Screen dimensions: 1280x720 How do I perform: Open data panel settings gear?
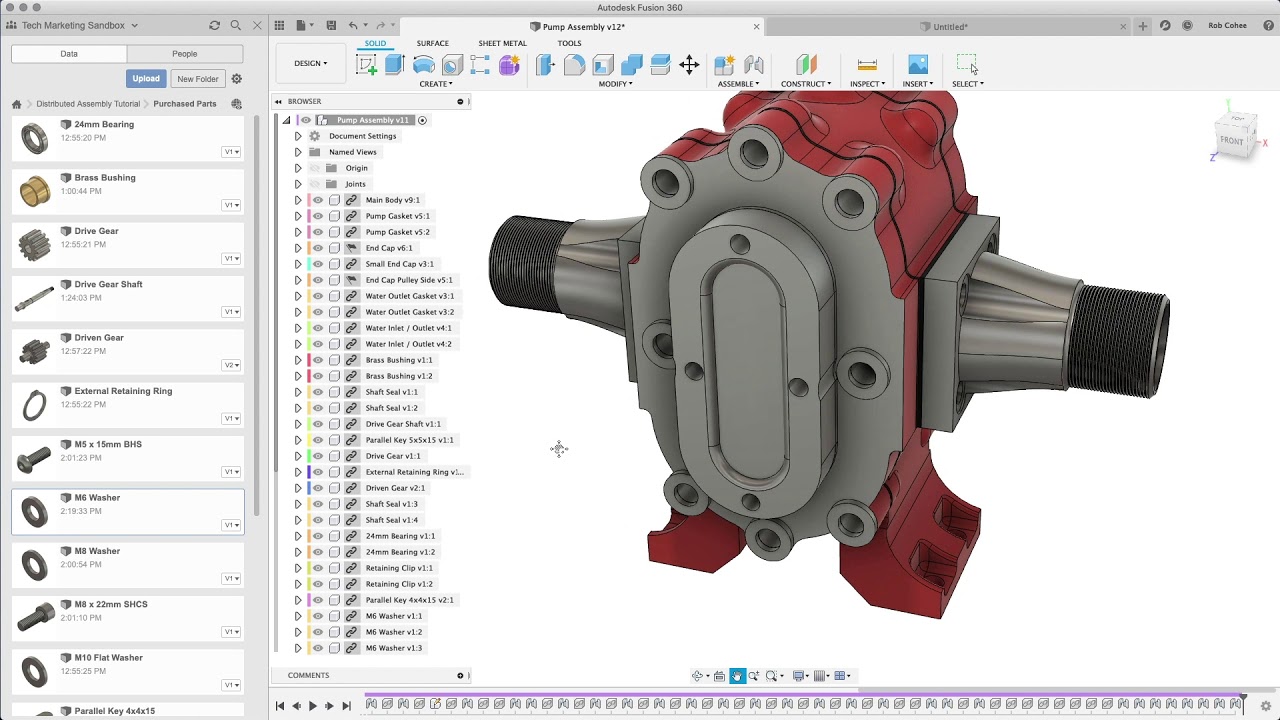(x=237, y=79)
